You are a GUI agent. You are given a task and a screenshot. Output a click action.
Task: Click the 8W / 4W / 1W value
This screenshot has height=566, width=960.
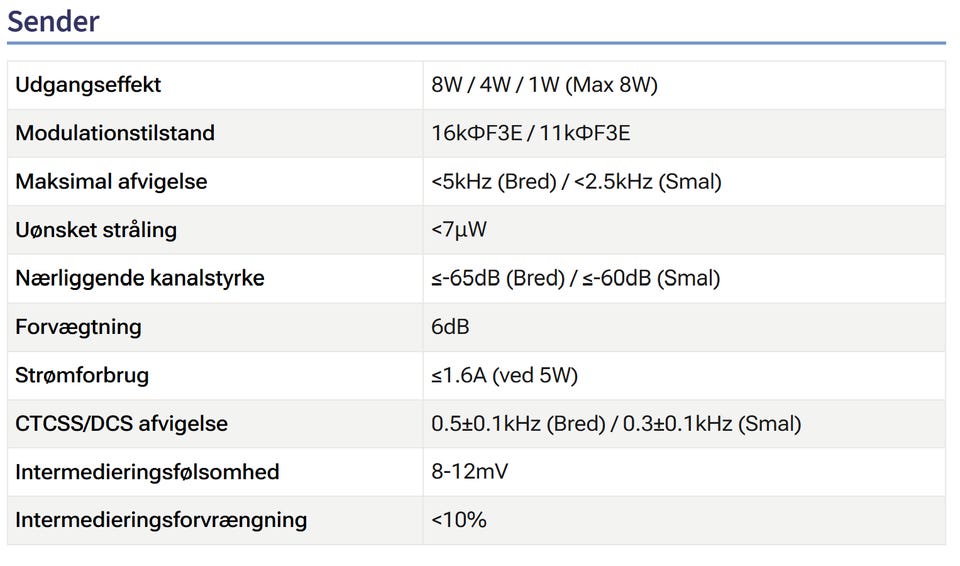tap(544, 85)
